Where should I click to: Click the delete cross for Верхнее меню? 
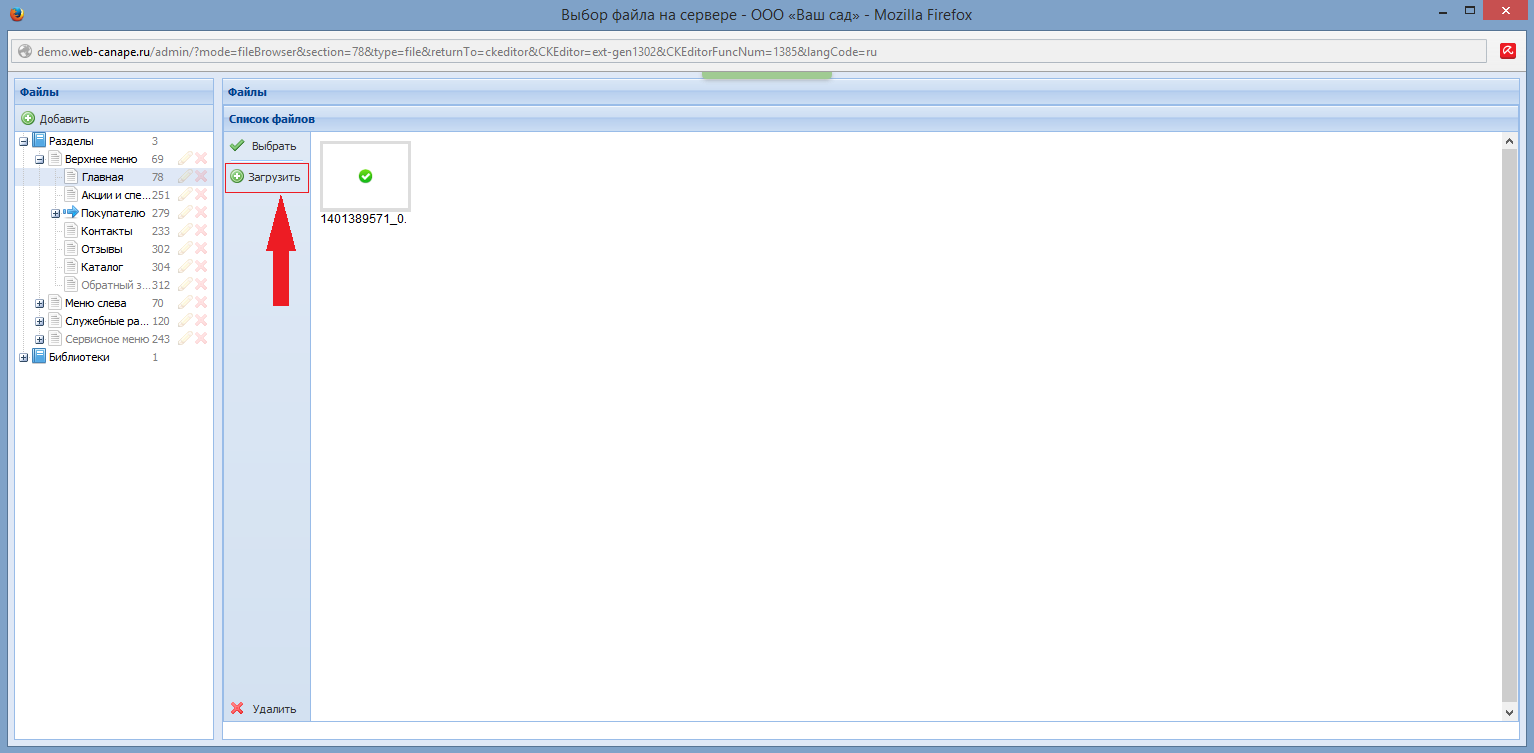[201, 159]
